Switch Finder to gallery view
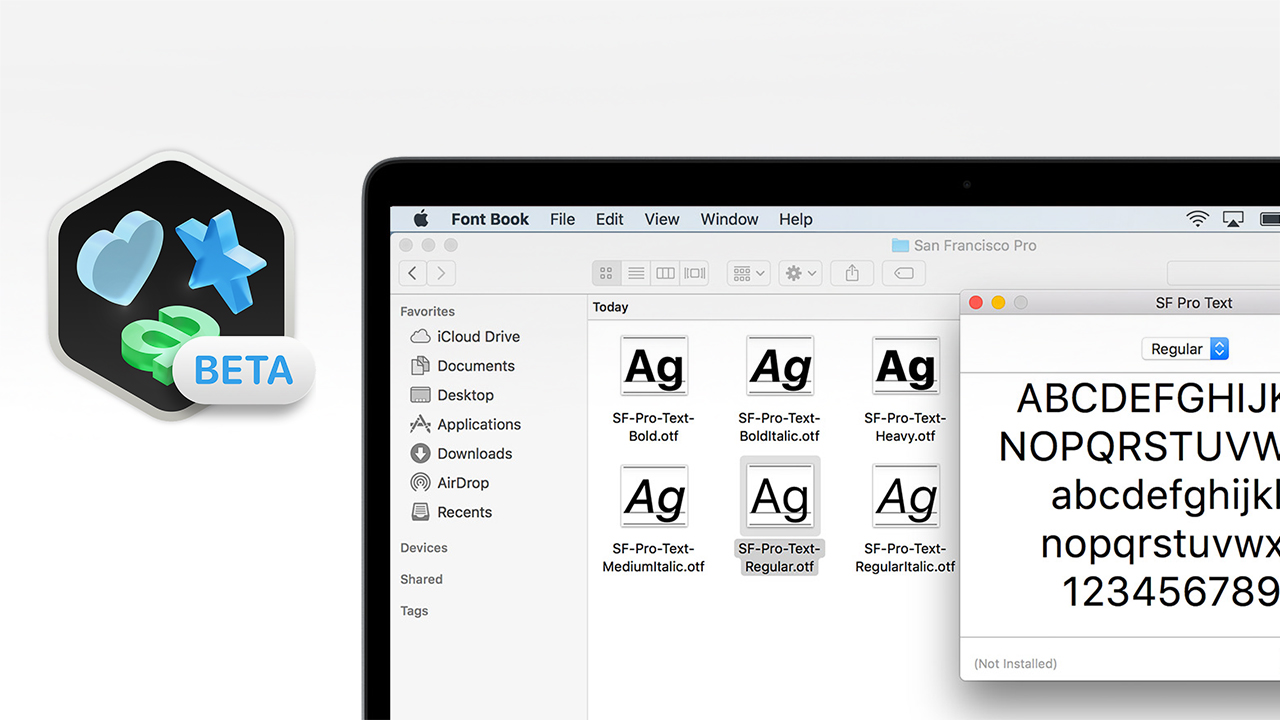The height and width of the screenshot is (720, 1280). (x=694, y=273)
